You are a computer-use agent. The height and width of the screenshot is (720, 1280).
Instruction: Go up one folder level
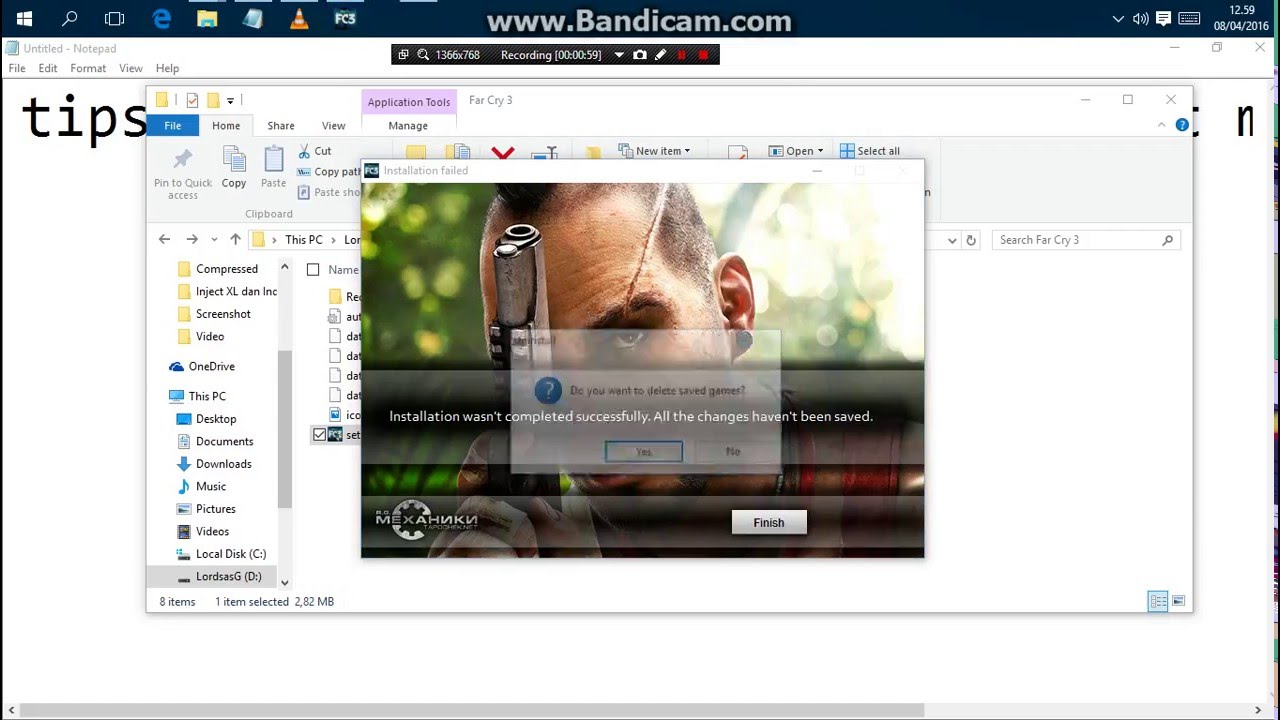(x=235, y=240)
